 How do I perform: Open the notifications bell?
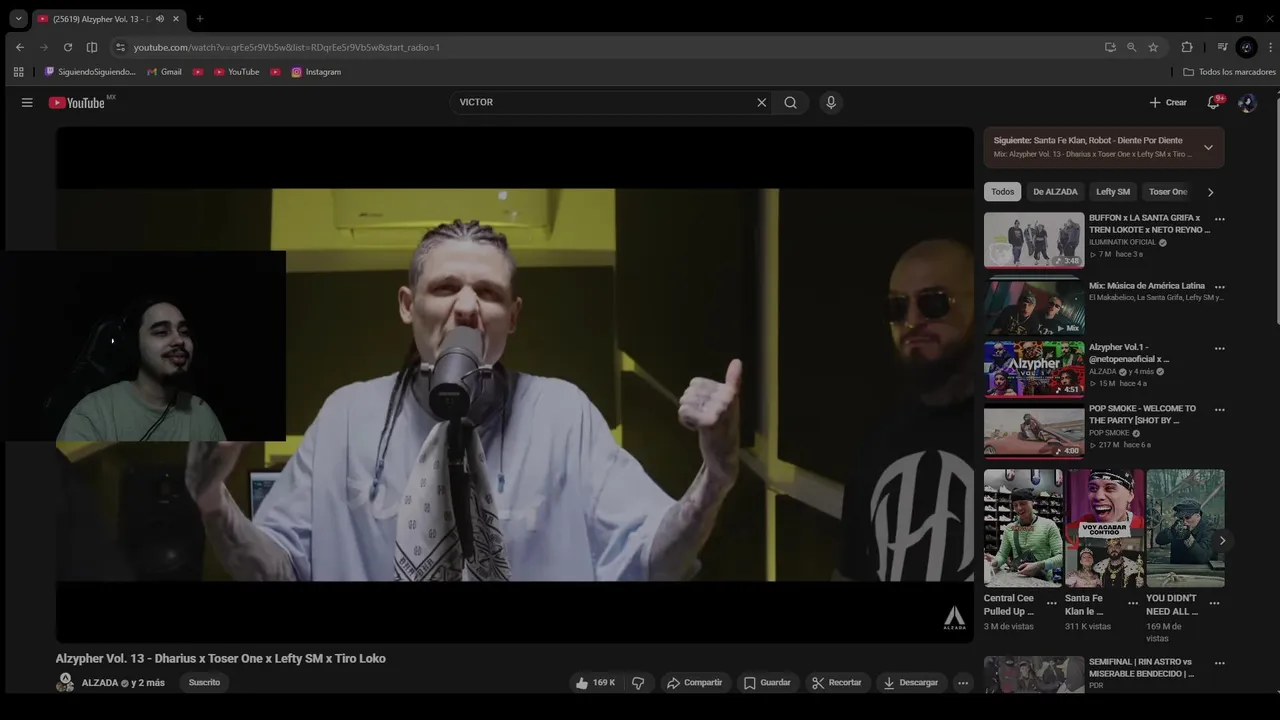1213,102
